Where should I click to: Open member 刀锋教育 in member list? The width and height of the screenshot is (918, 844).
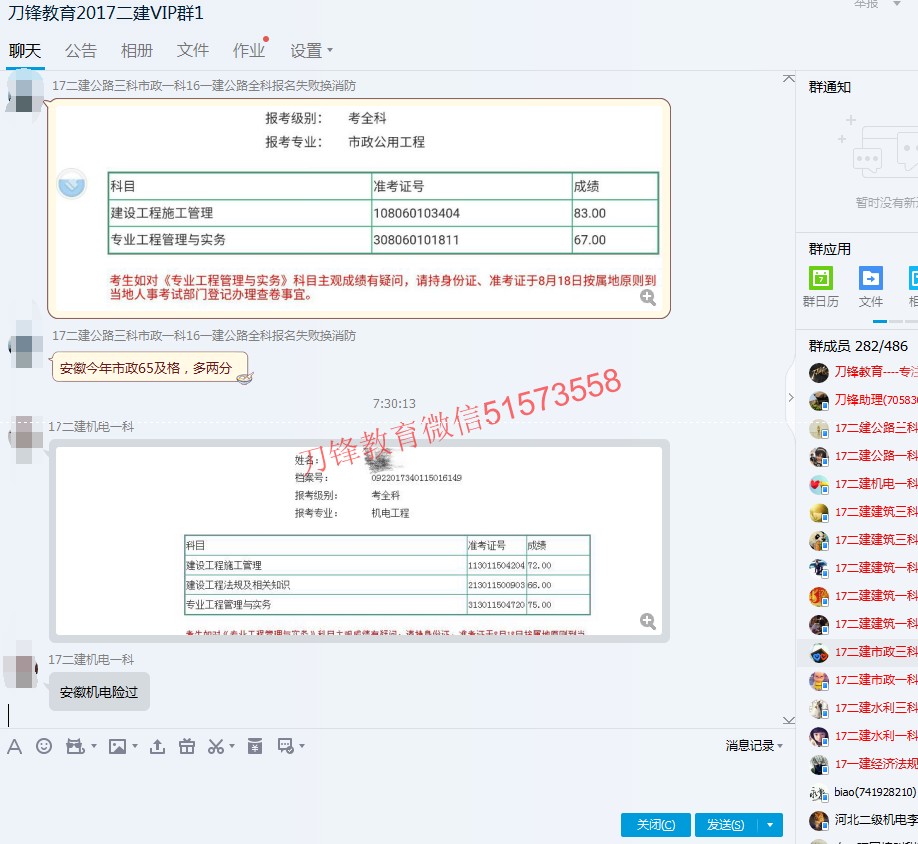[x=858, y=372]
